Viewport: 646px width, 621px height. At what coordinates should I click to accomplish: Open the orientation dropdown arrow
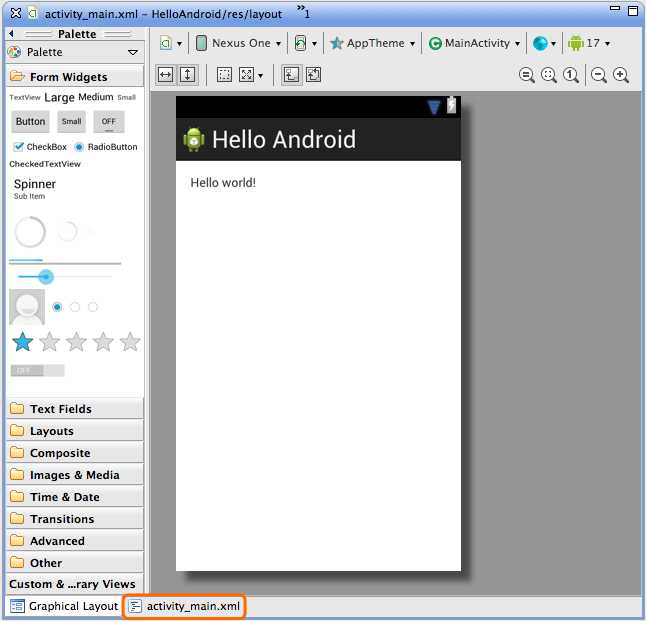314,44
